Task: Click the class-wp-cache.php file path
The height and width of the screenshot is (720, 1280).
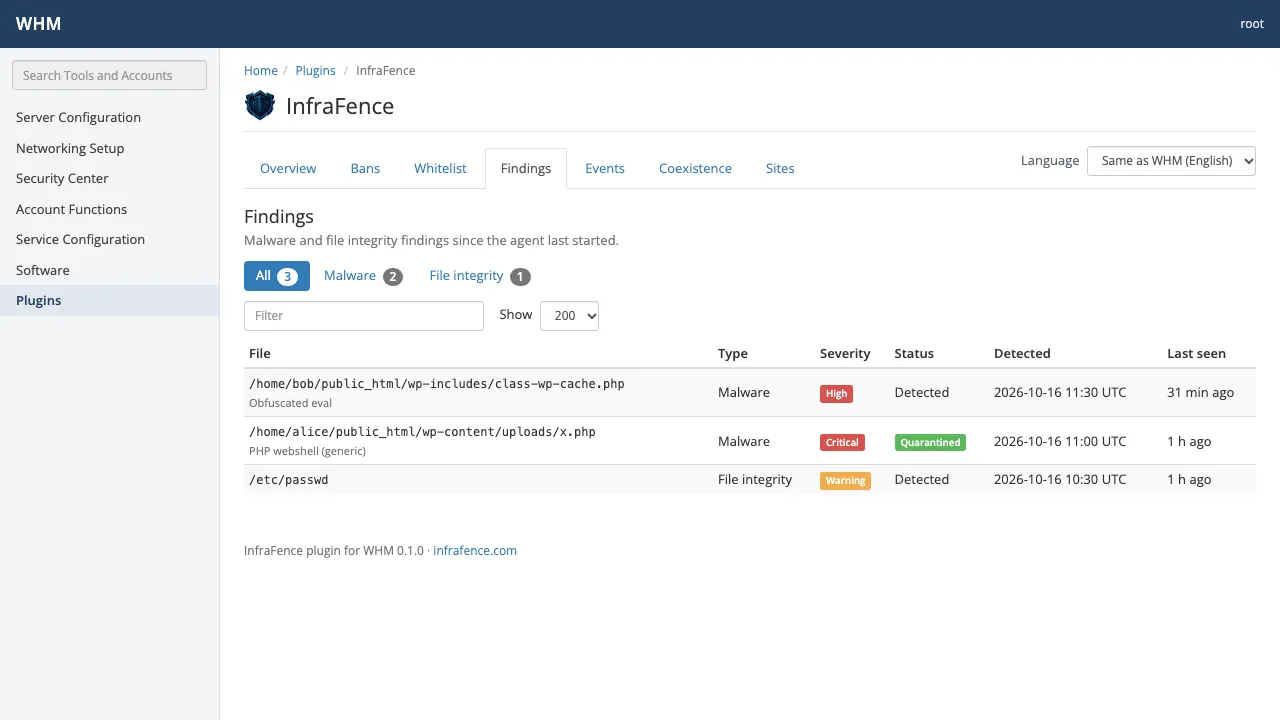Action: (x=437, y=384)
